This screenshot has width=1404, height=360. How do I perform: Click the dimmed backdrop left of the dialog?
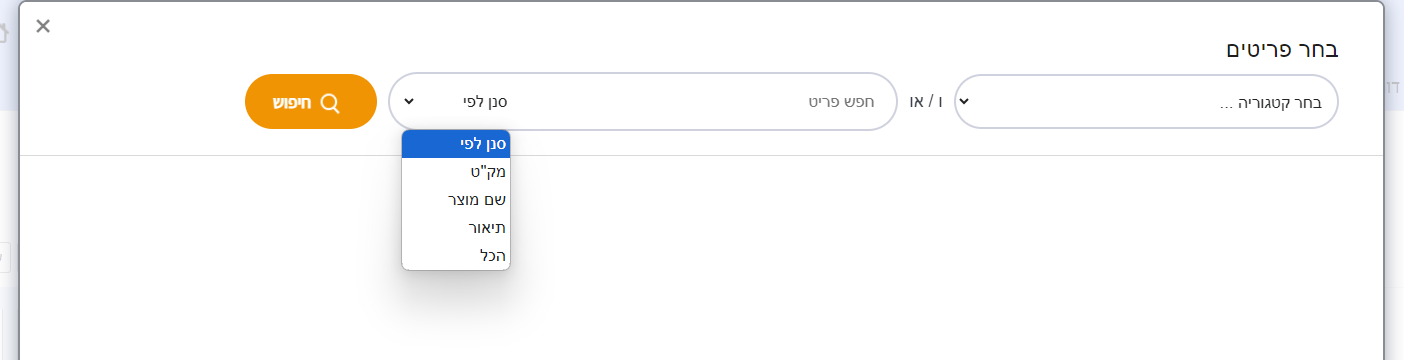[9, 200]
